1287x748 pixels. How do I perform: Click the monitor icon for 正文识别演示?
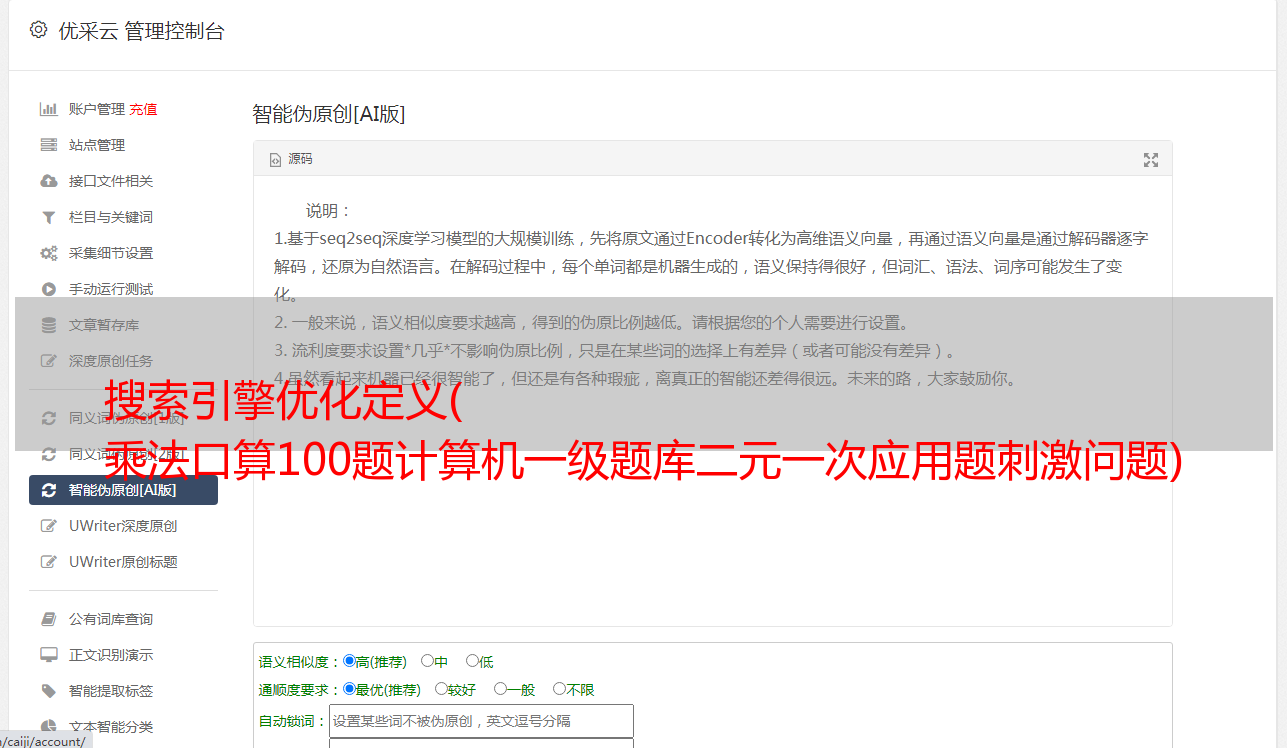coord(48,655)
